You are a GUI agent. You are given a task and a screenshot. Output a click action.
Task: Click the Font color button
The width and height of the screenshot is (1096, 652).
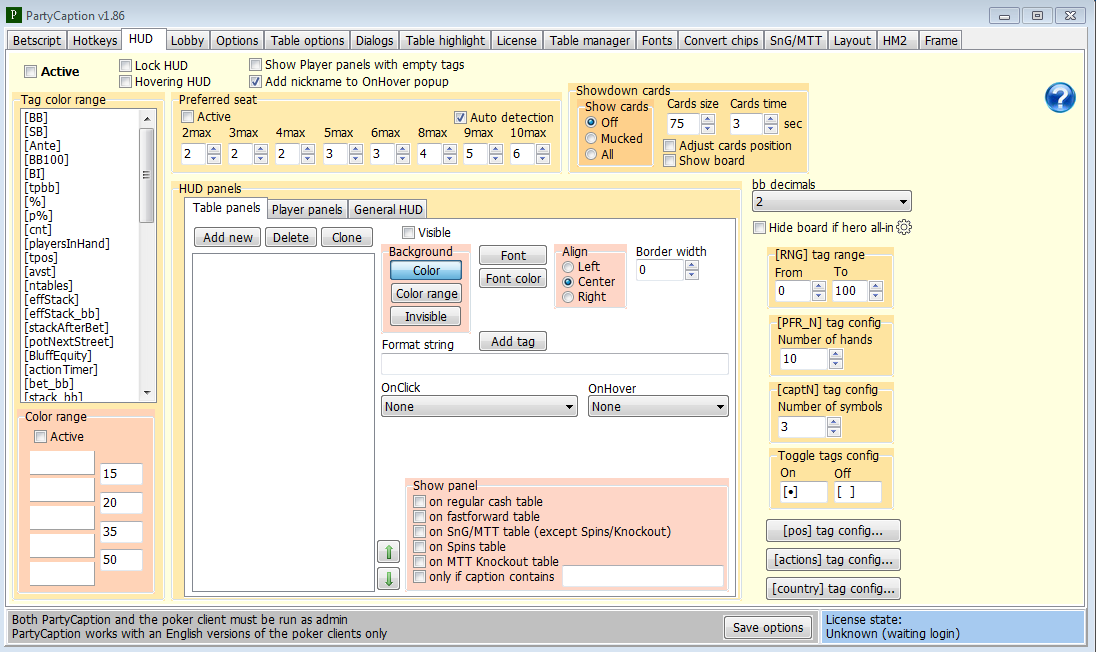513,278
